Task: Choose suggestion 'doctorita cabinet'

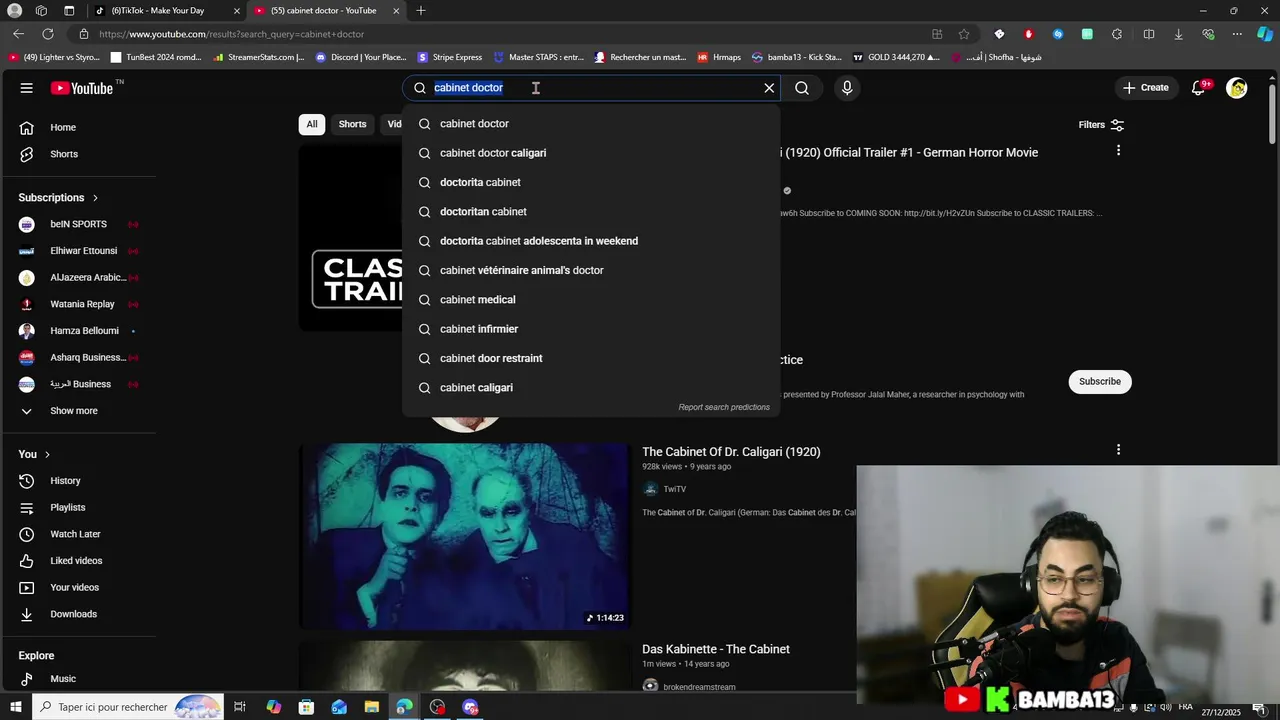Action: click(x=590, y=182)
